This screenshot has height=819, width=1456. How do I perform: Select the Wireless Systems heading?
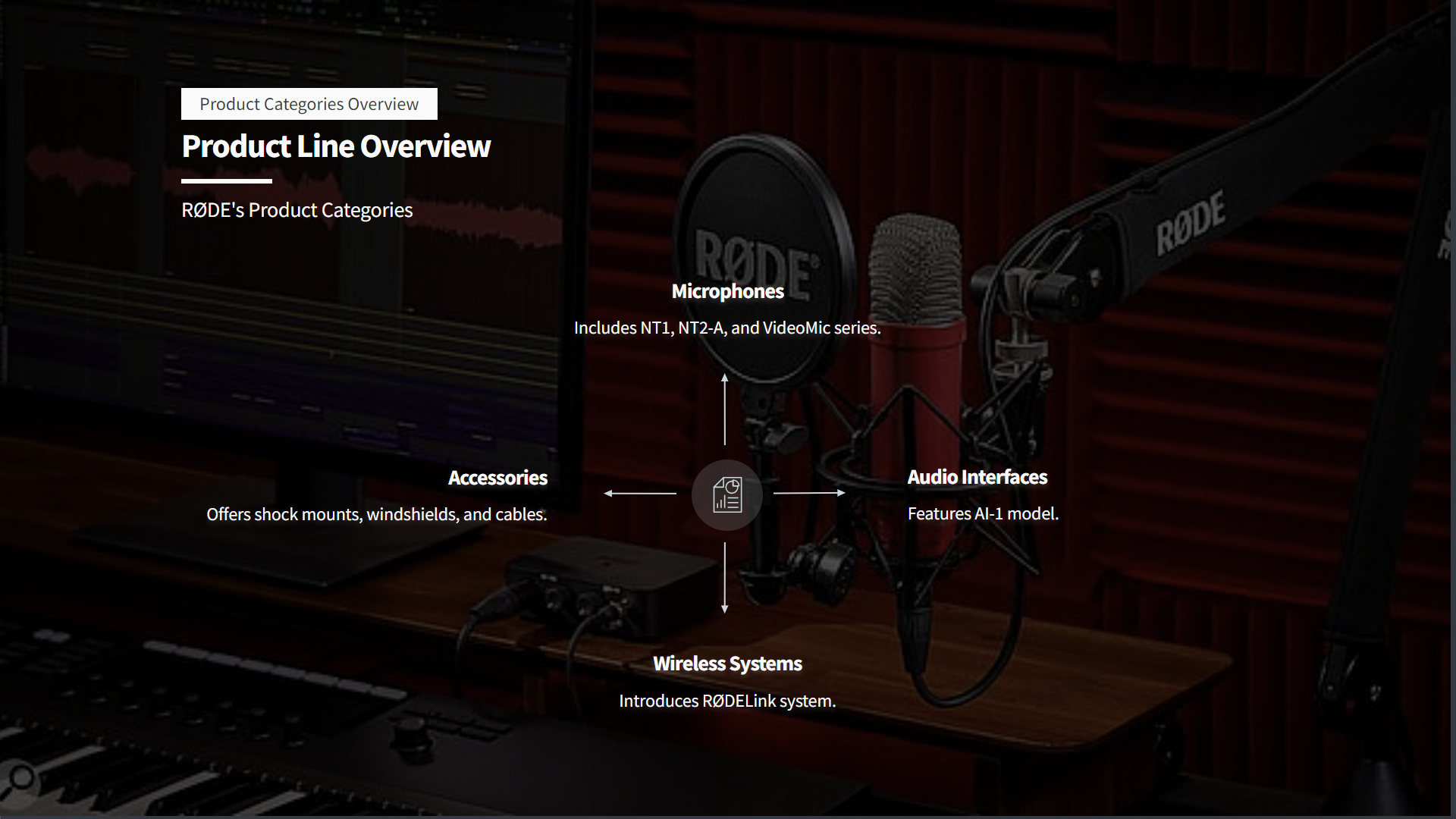pos(727,664)
